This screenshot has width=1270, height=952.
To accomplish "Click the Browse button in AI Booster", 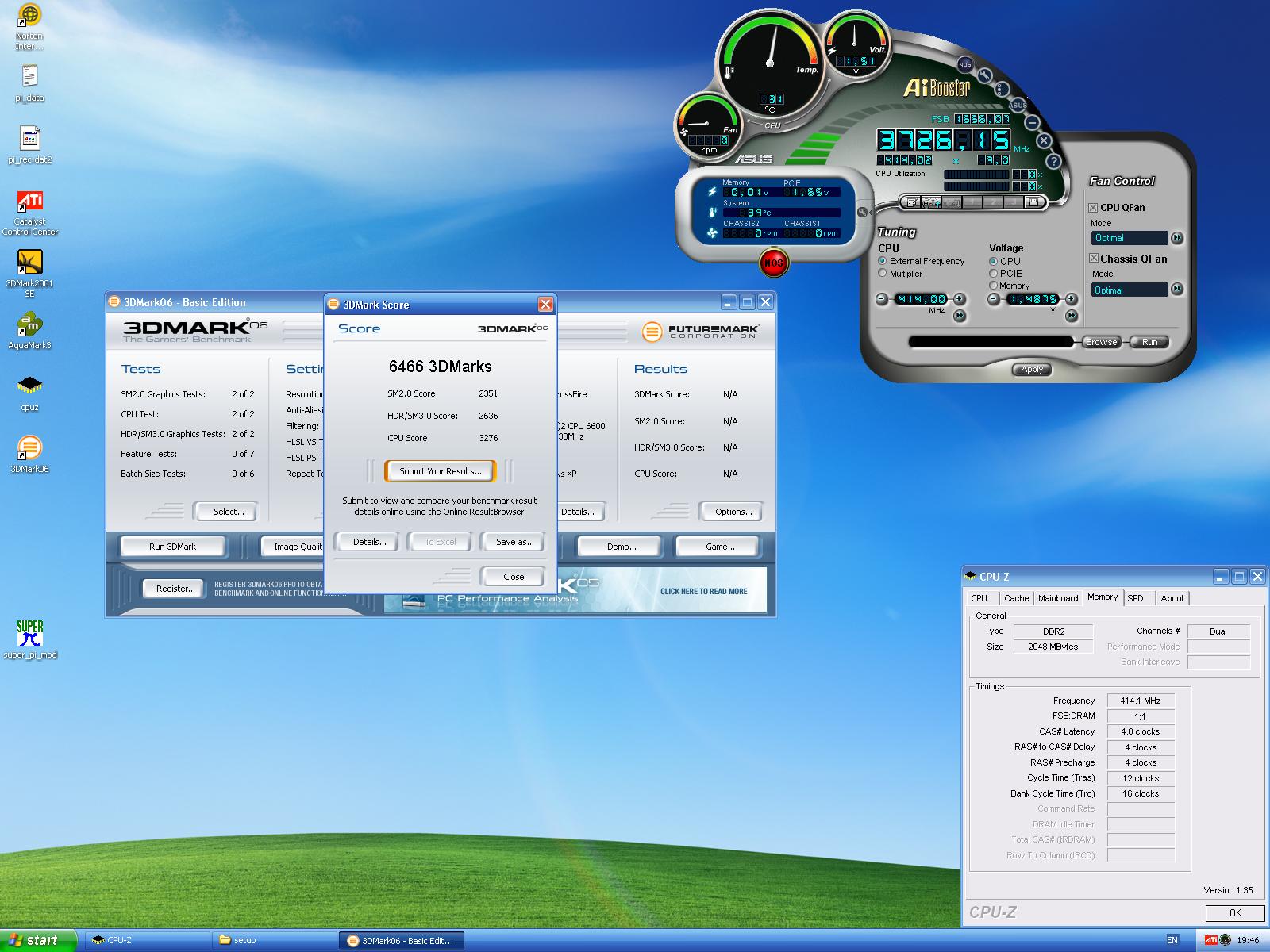I will click(1101, 342).
